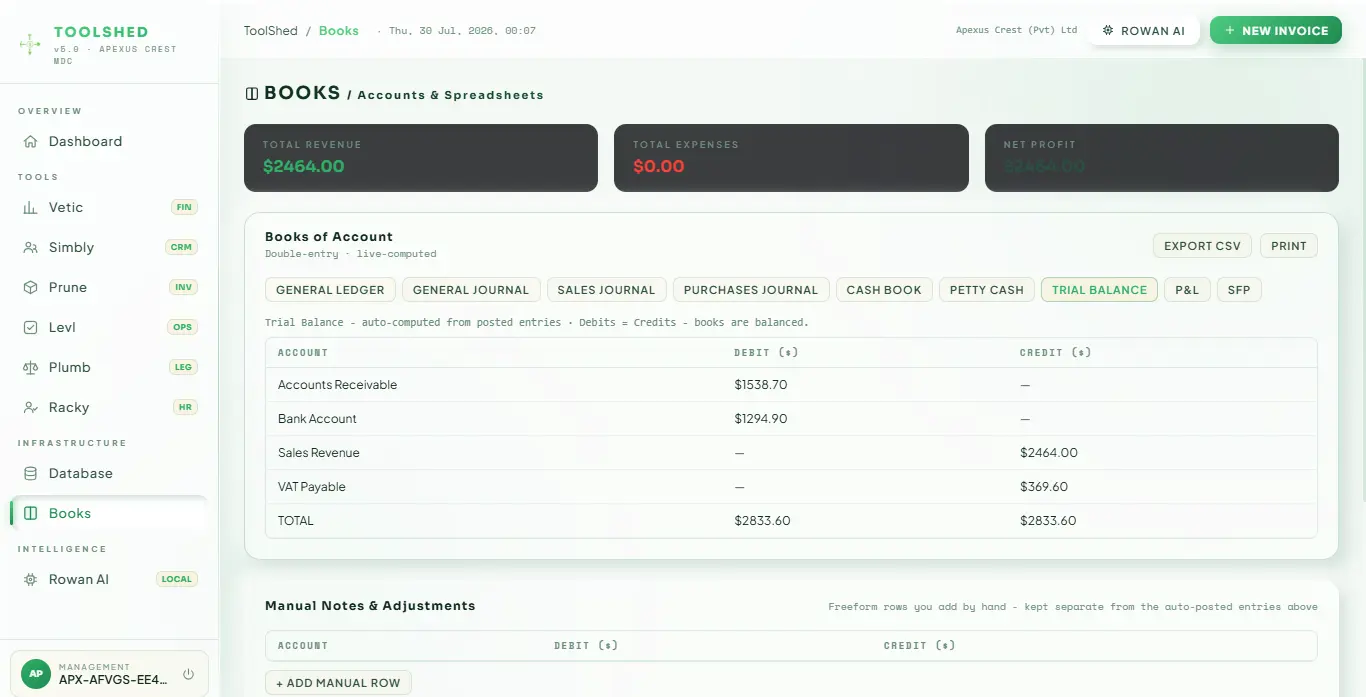Click the Books breadcrumb link
The width and height of the screenshot is (1366, 697).
(339, 31)
